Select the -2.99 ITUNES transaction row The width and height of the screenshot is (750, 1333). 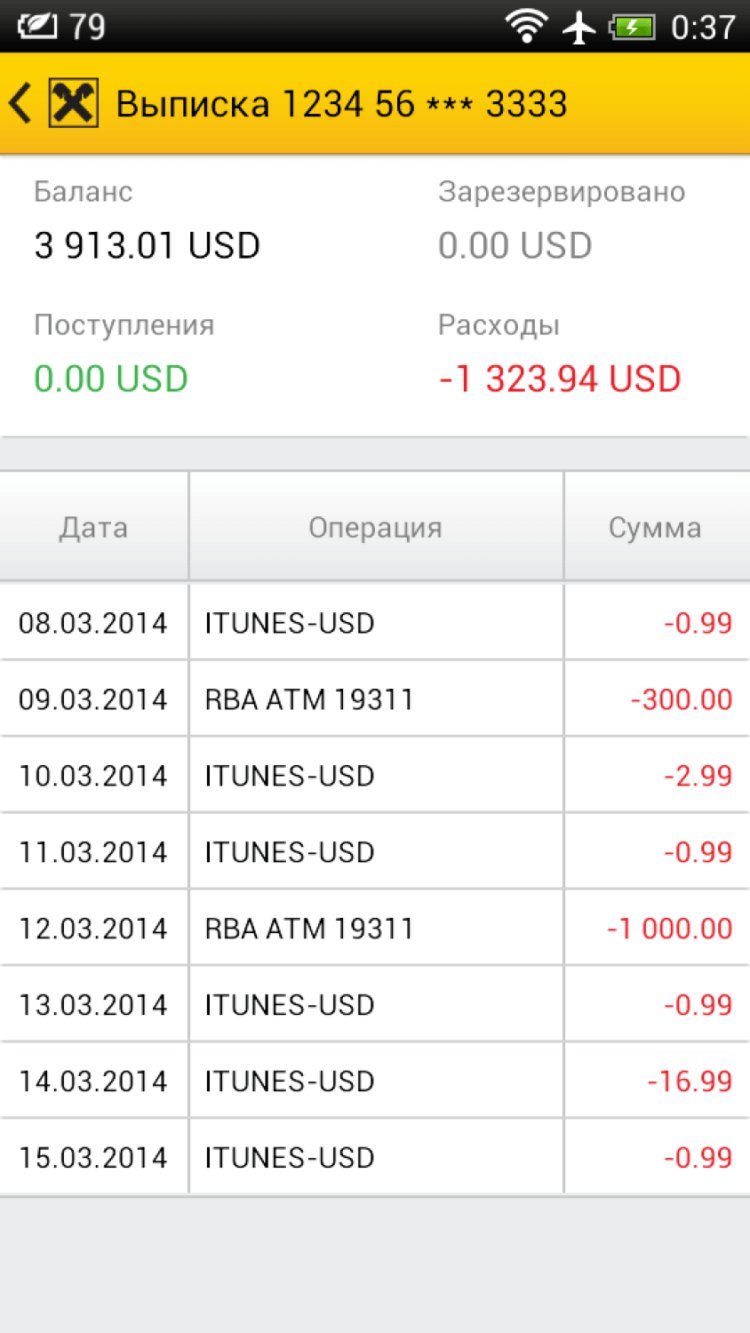coord(375,776)
